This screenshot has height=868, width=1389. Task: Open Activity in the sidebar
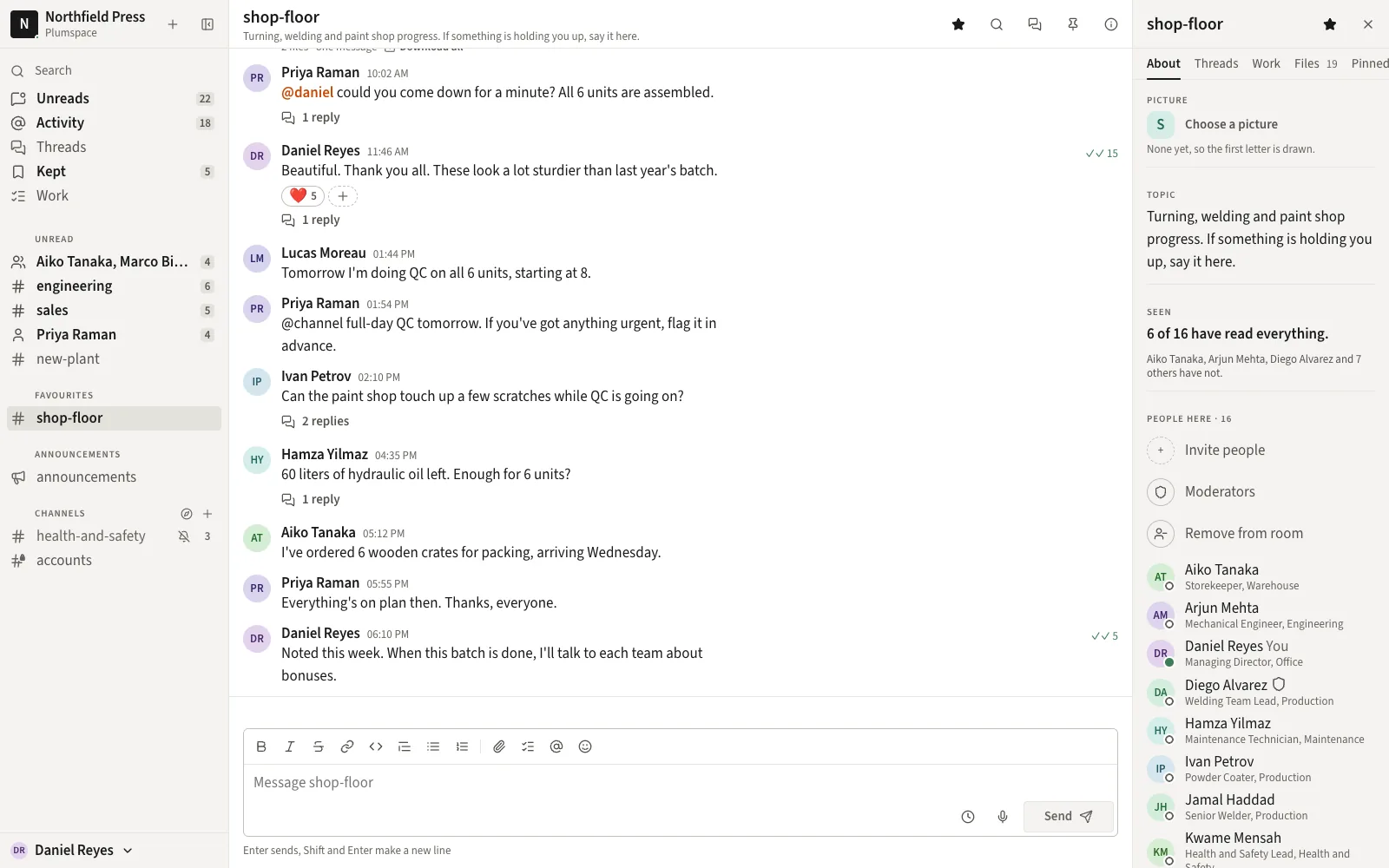click(114, 122)
